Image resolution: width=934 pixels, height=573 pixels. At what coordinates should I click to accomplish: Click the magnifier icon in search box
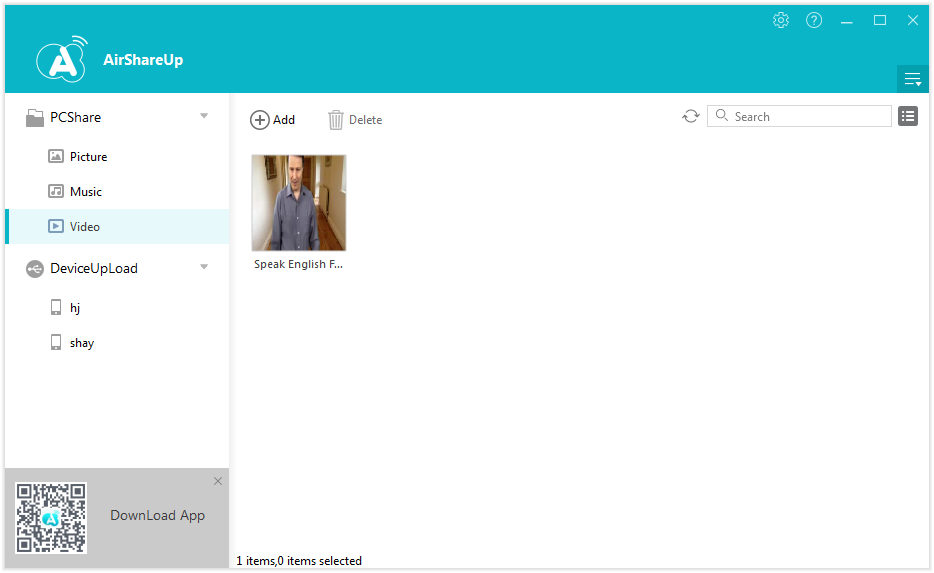click(721, 116)
